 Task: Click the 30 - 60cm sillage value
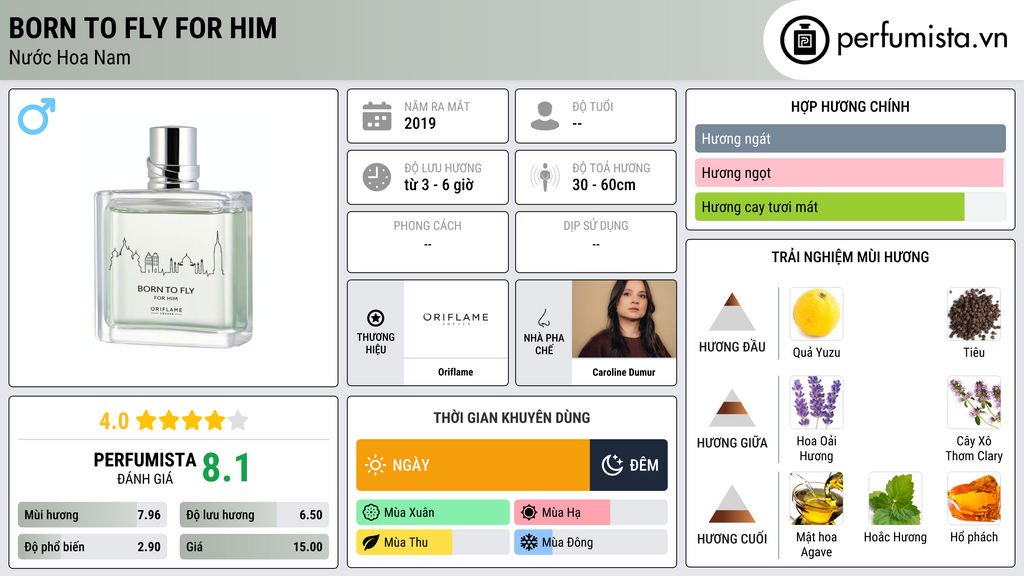(x=604, y=185)
